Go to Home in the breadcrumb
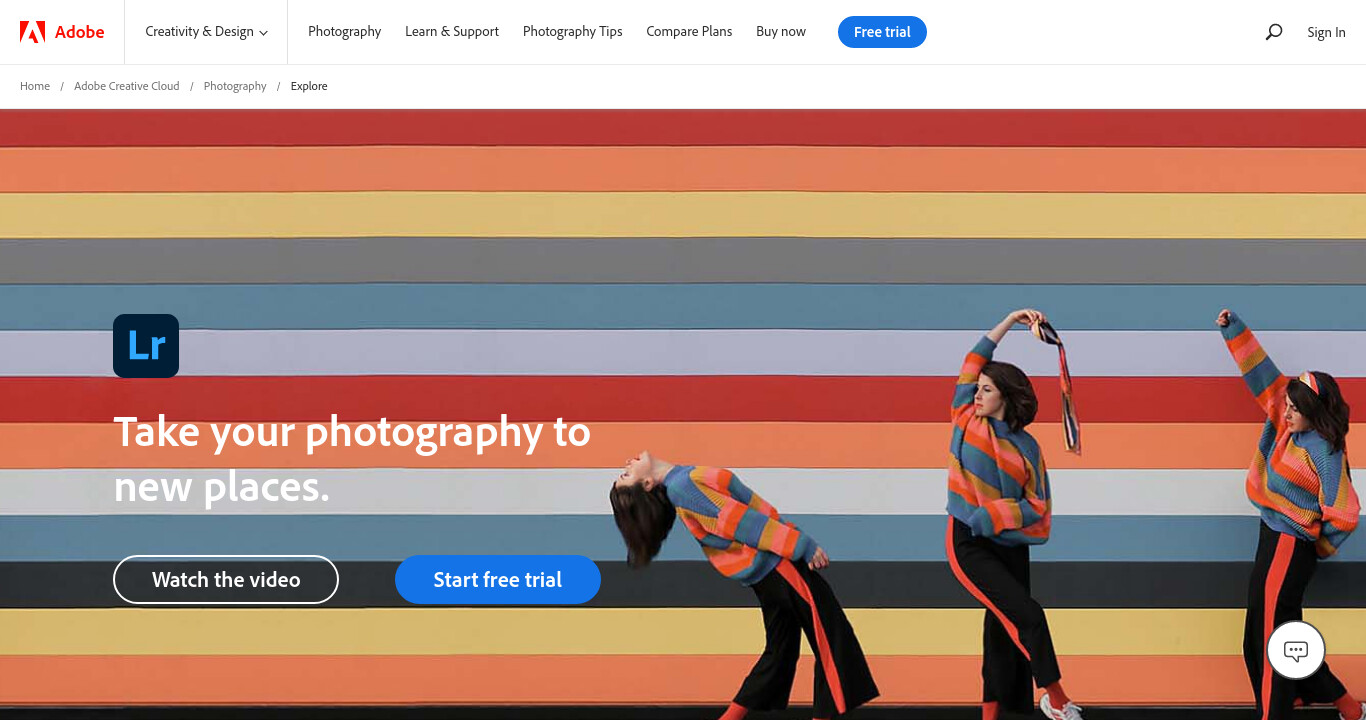Image resolution: width=1366 pixels, height=720 pixels. (x=35, y=86)
